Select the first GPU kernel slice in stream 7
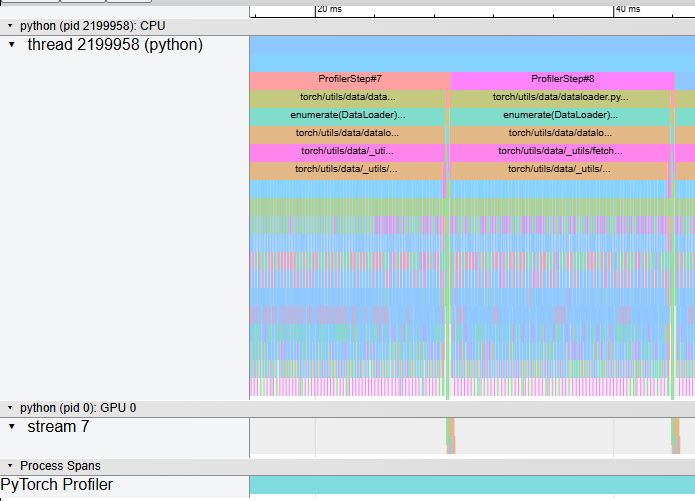 tap(449, 436)
